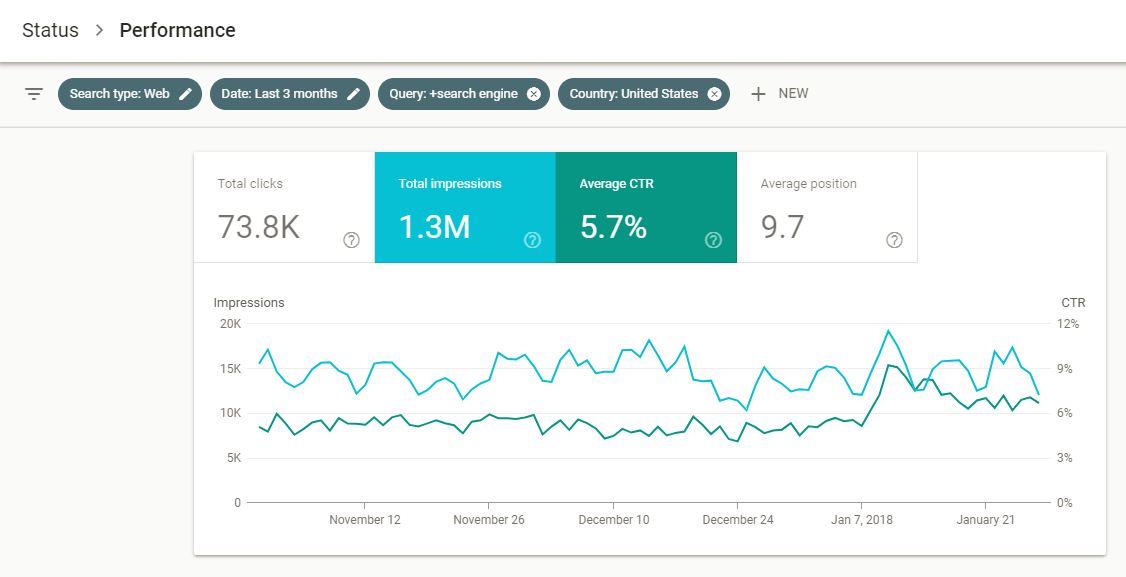1126x577 pixels.
Task: Open the Date: Last 3 months chip
Action: 279,94
